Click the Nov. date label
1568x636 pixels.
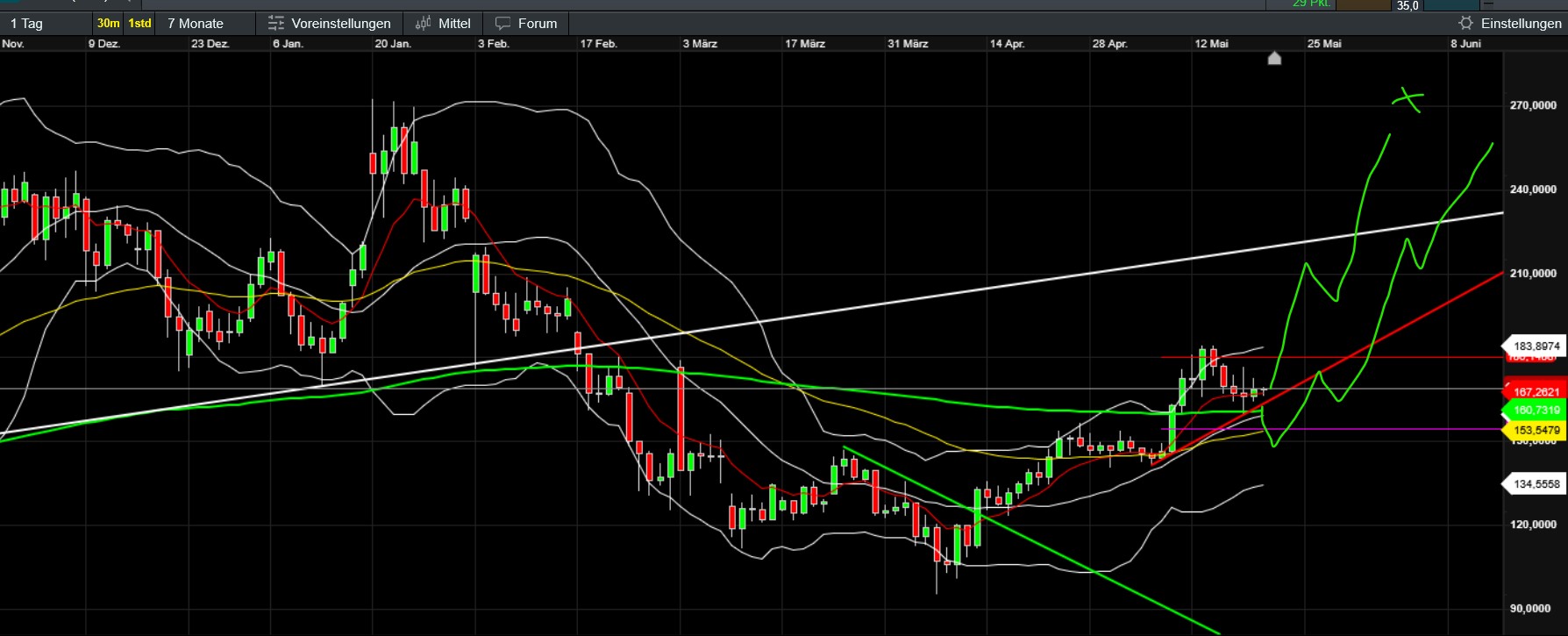[14, 44]
